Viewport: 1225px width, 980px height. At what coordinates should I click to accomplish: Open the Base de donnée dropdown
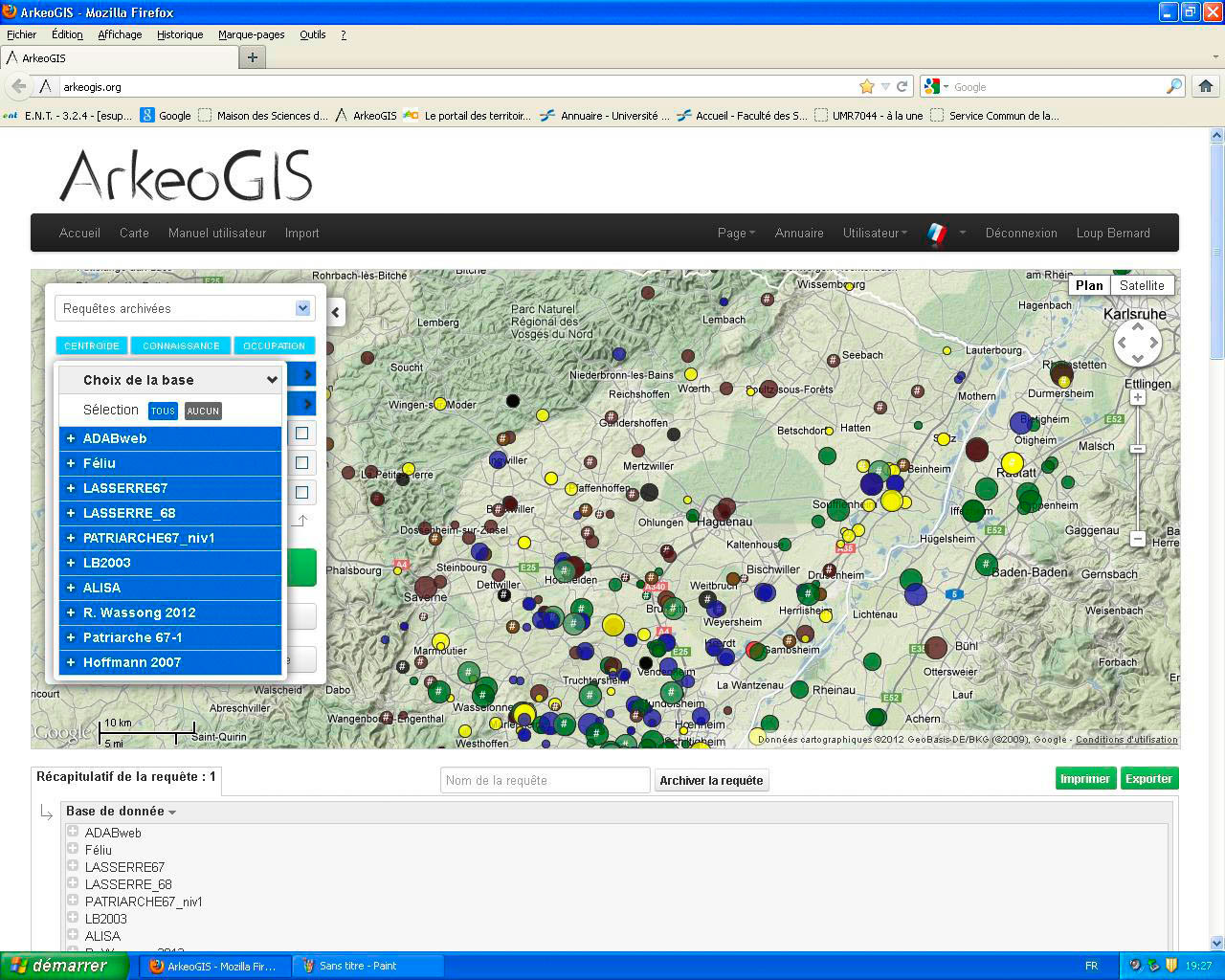121,811
